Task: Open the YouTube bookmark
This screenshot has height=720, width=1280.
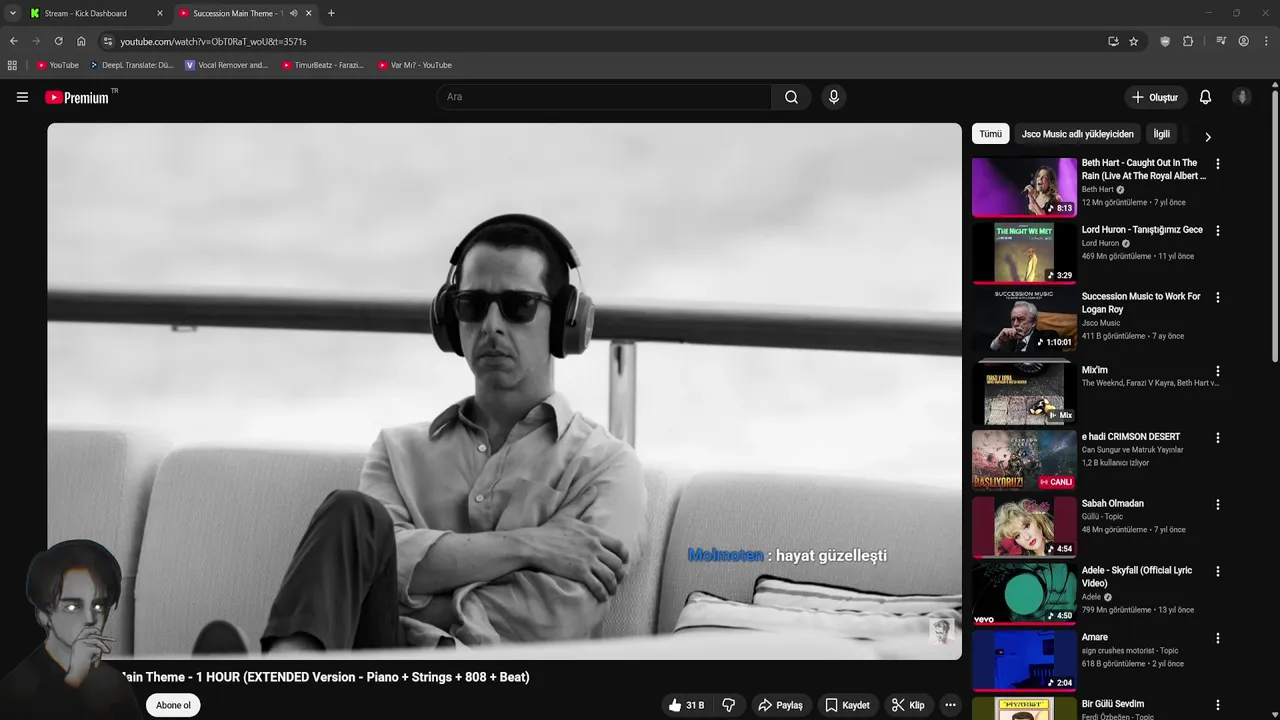Action: pos(57,65)
